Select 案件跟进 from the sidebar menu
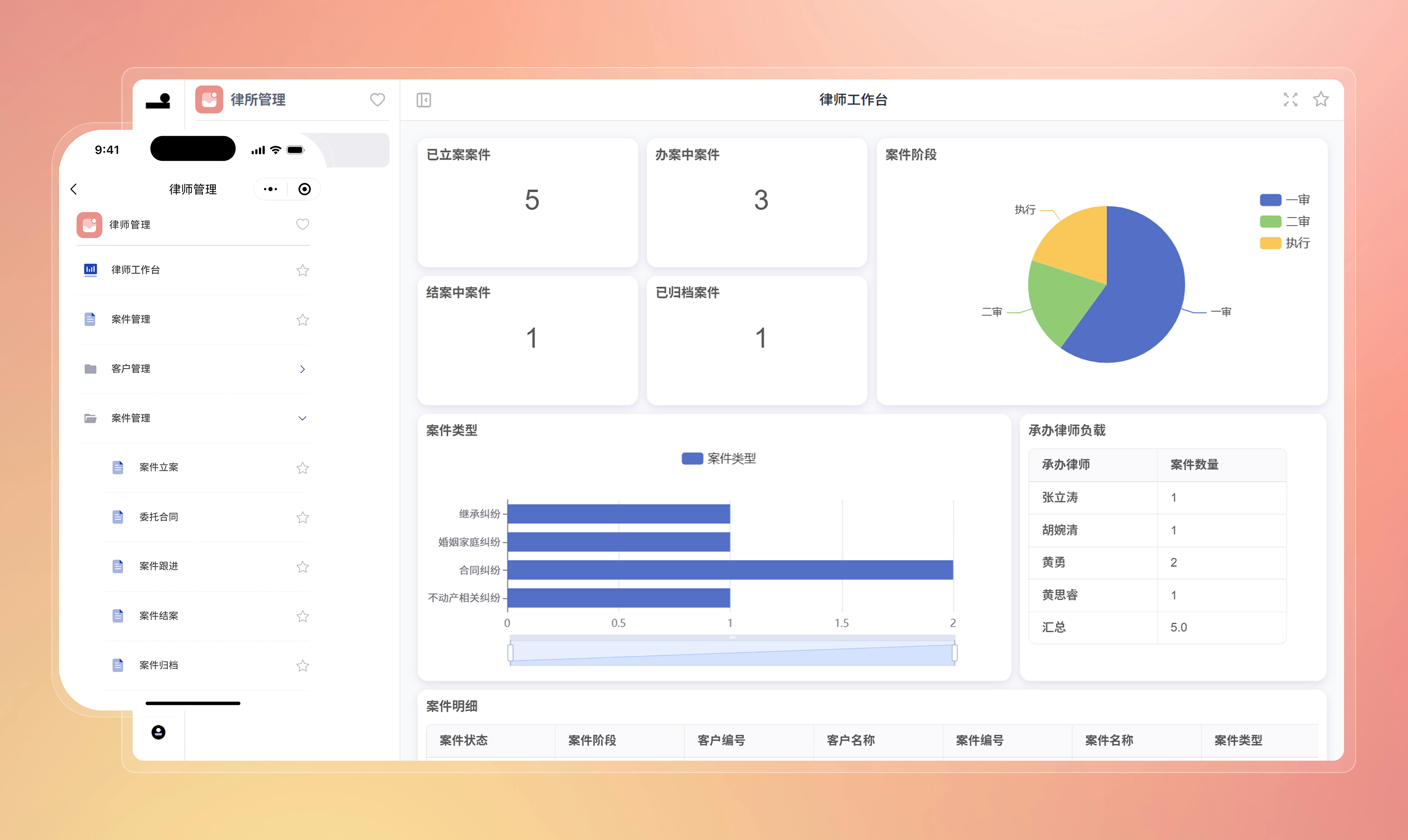 pos(158,566)
